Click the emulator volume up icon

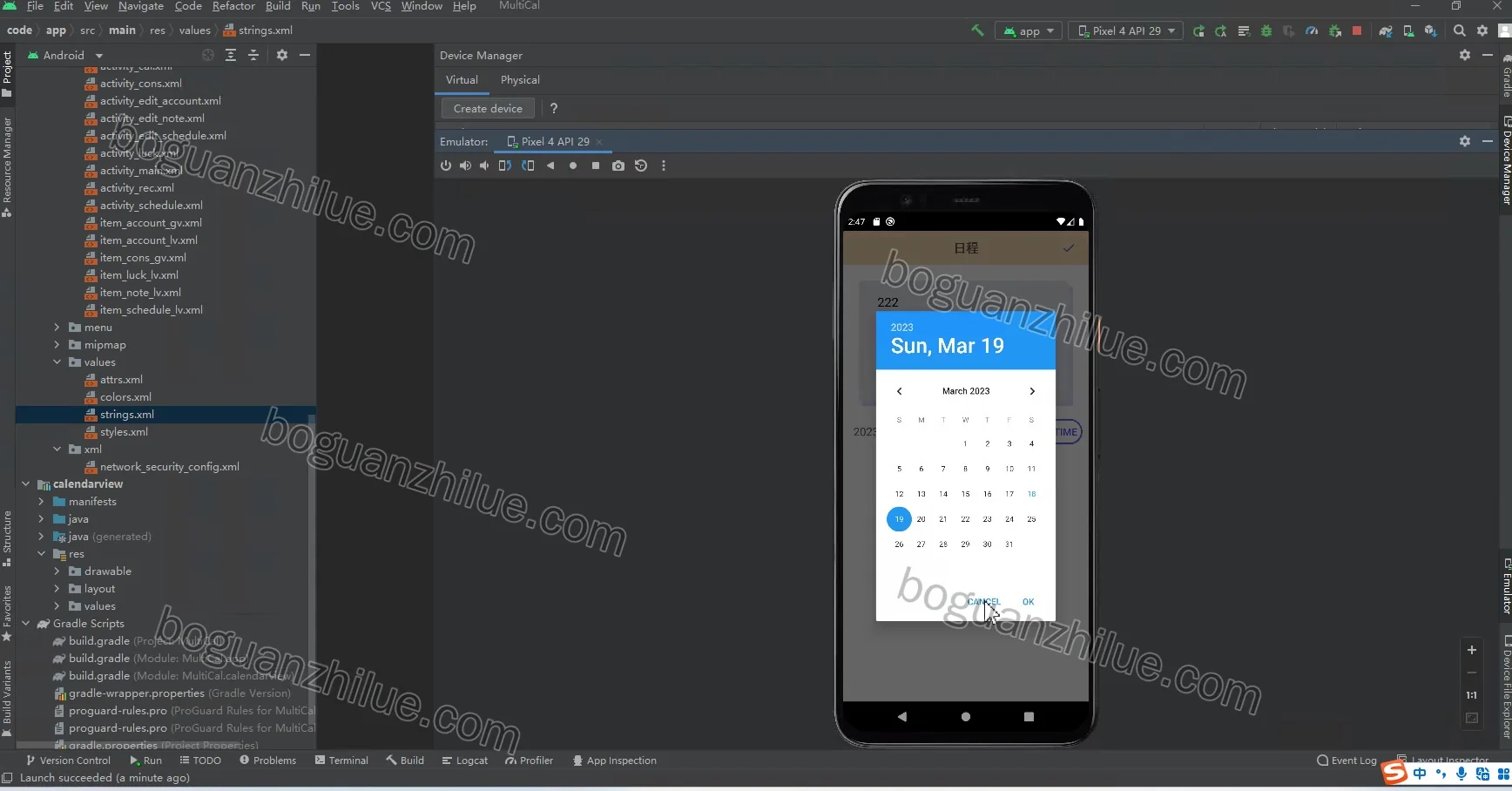tap(465, 166)
